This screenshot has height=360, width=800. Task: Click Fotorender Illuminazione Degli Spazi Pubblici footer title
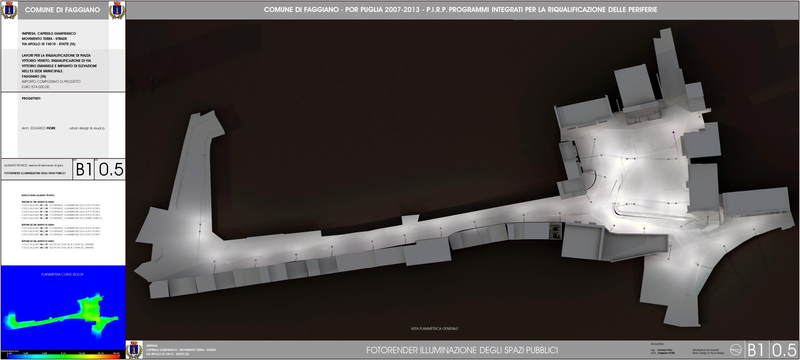coord(462,350)
